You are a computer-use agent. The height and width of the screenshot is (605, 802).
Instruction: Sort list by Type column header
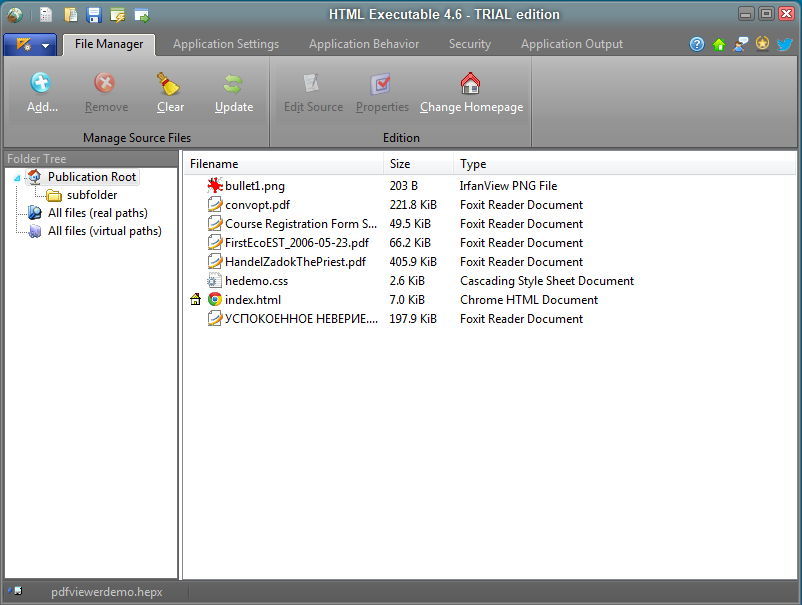point(624,164)
